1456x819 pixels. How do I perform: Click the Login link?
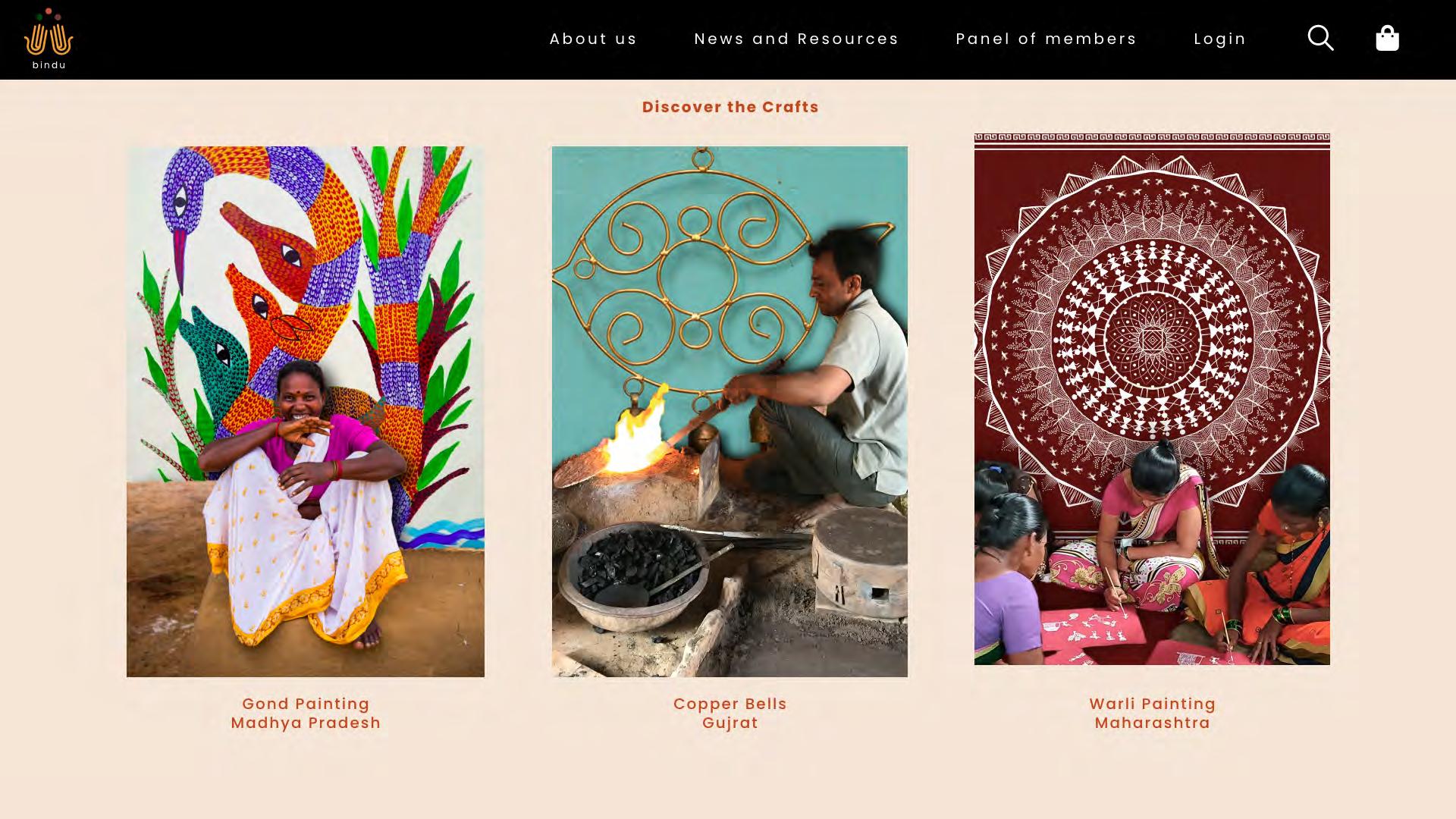click(x=1219, y=39)
